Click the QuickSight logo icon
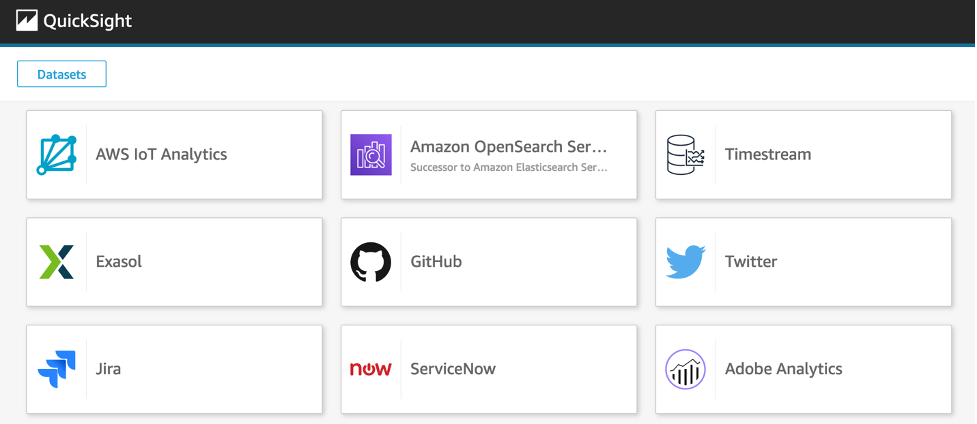Viewport: 977px width, 424px height. [x=27, y=21]
